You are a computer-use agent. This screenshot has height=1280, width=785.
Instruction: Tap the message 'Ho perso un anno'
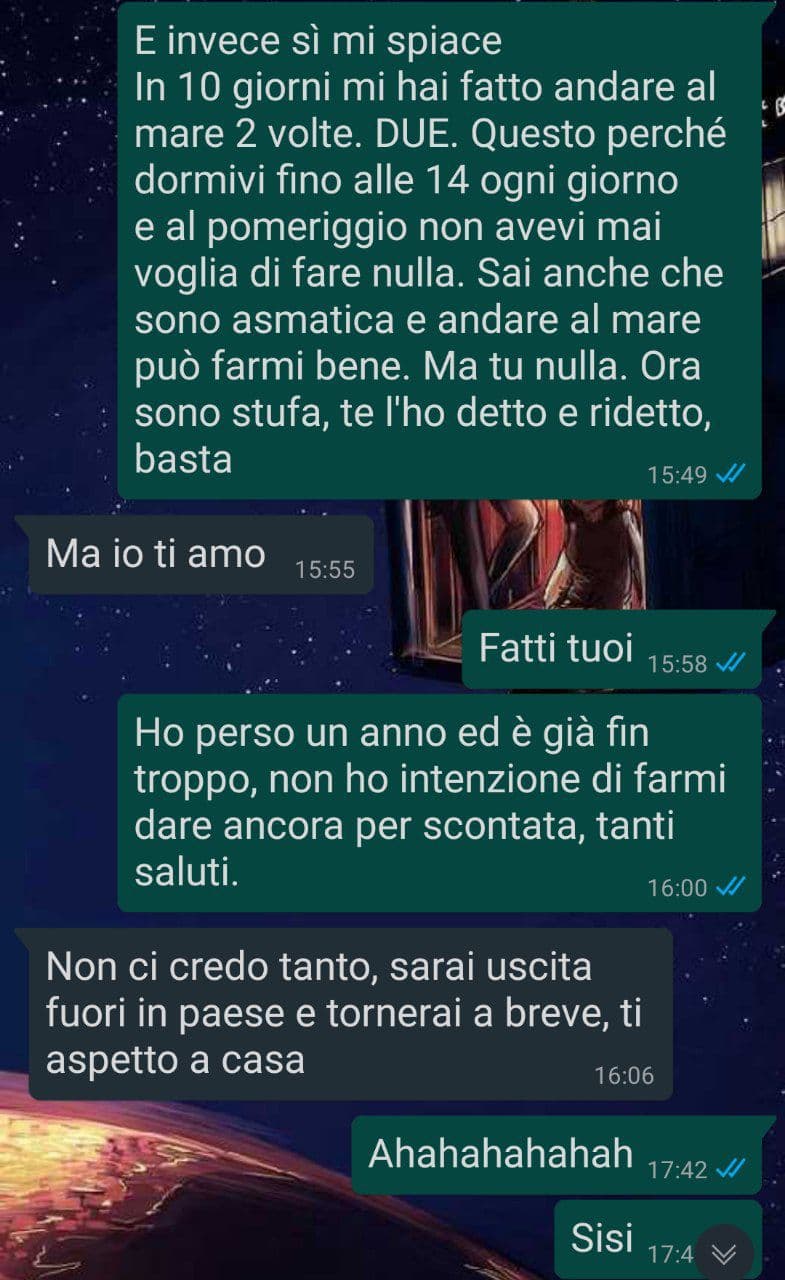coord(440,803)
